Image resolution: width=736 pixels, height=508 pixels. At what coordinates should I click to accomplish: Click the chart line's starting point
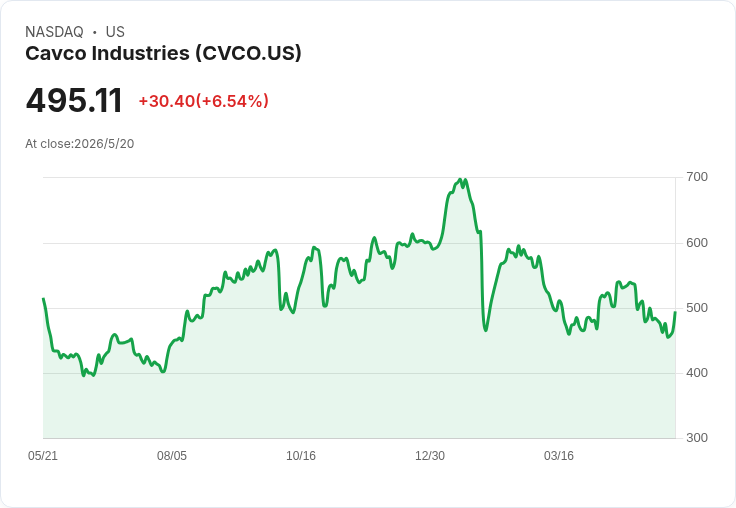(x=44, y=299)
